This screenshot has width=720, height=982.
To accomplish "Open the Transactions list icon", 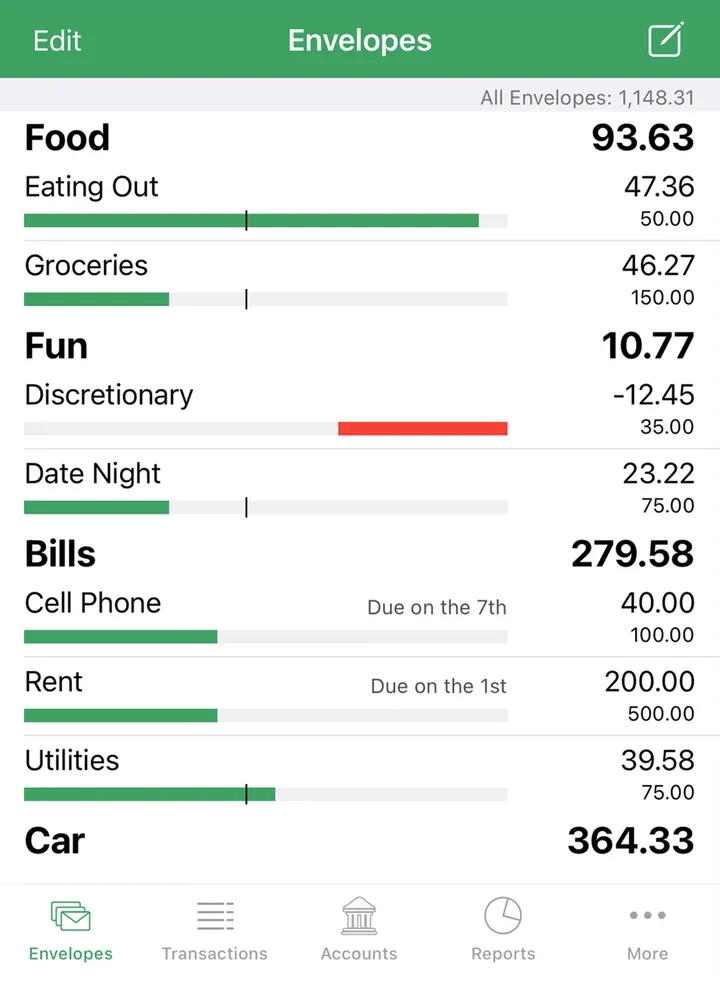I will (215, 916).
